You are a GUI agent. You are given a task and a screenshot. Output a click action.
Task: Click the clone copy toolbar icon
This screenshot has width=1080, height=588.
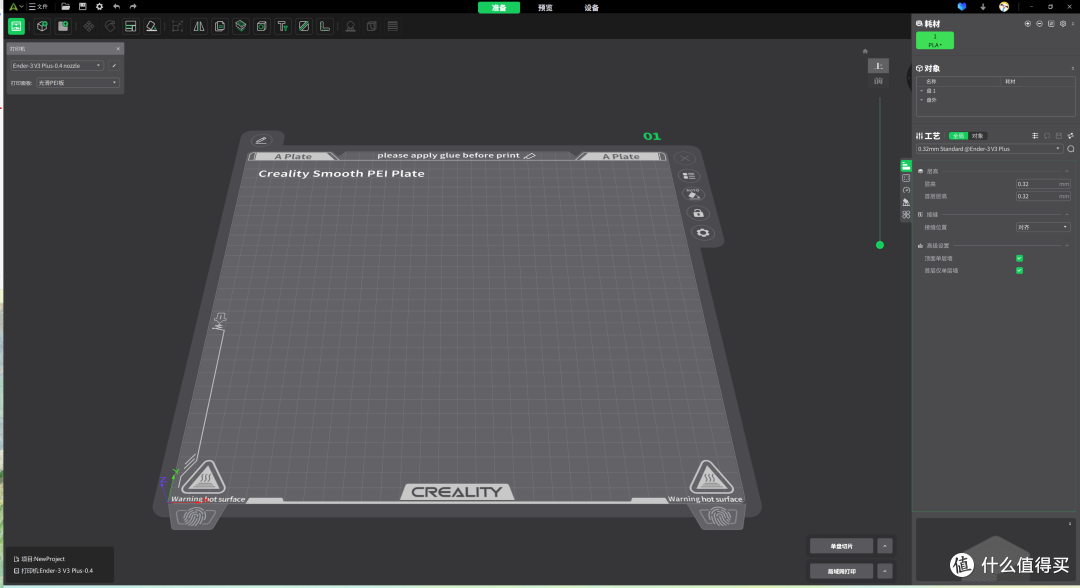pos(220,26)
